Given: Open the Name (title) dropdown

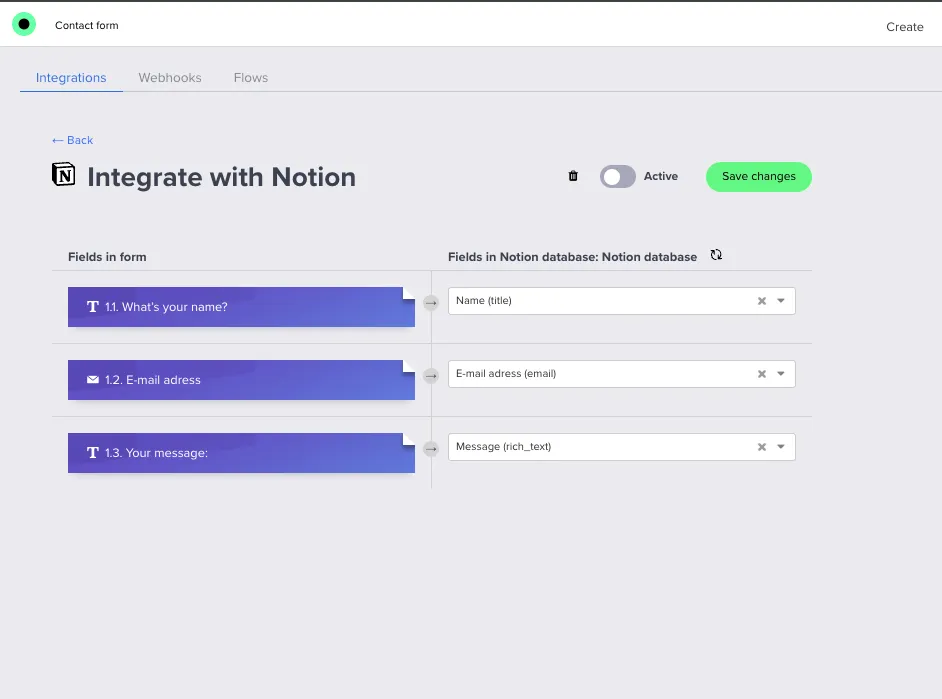Looking at the screenshot, I should tap(781, 300).
